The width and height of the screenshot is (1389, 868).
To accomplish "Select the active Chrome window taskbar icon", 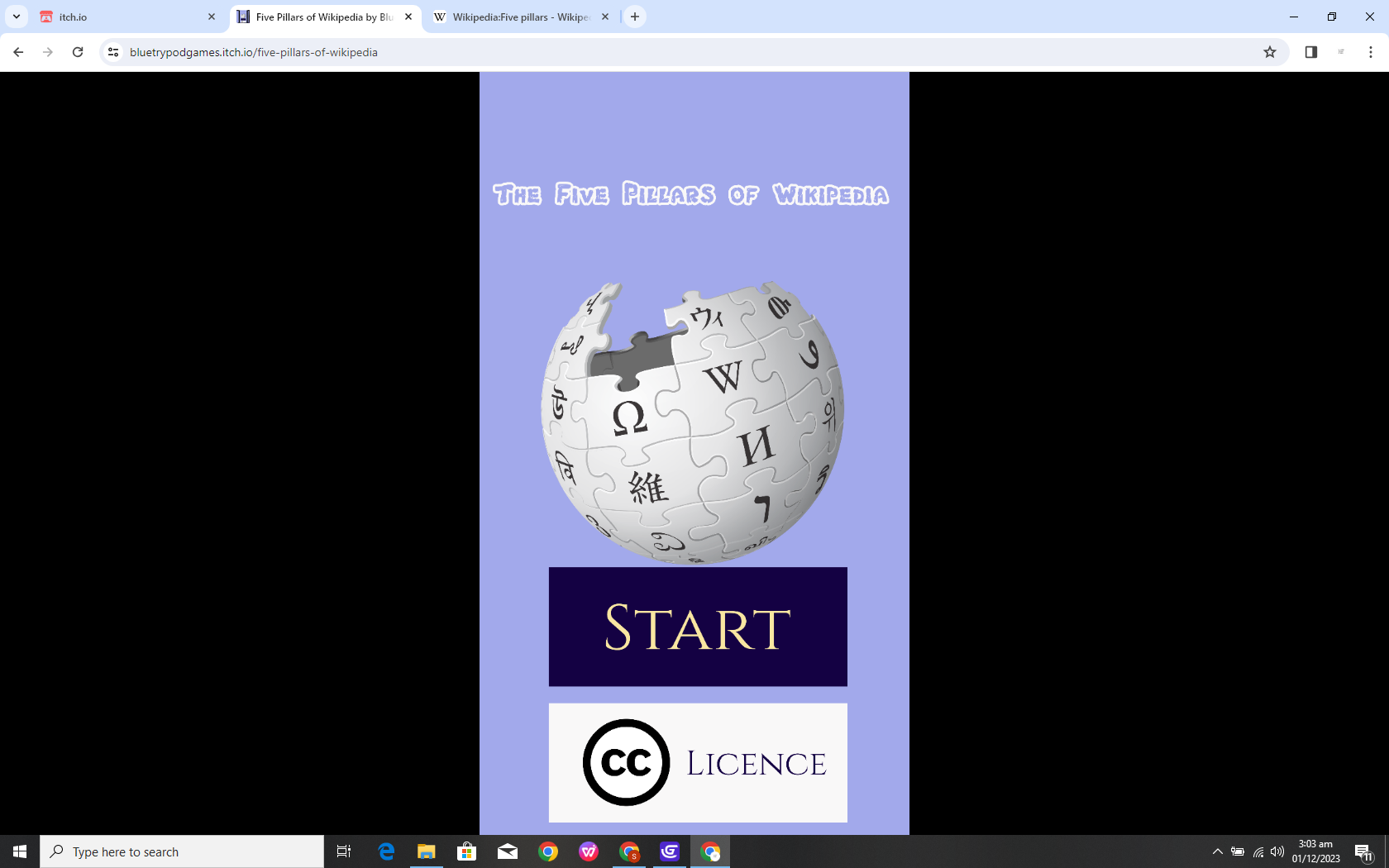I will [710, 851].
